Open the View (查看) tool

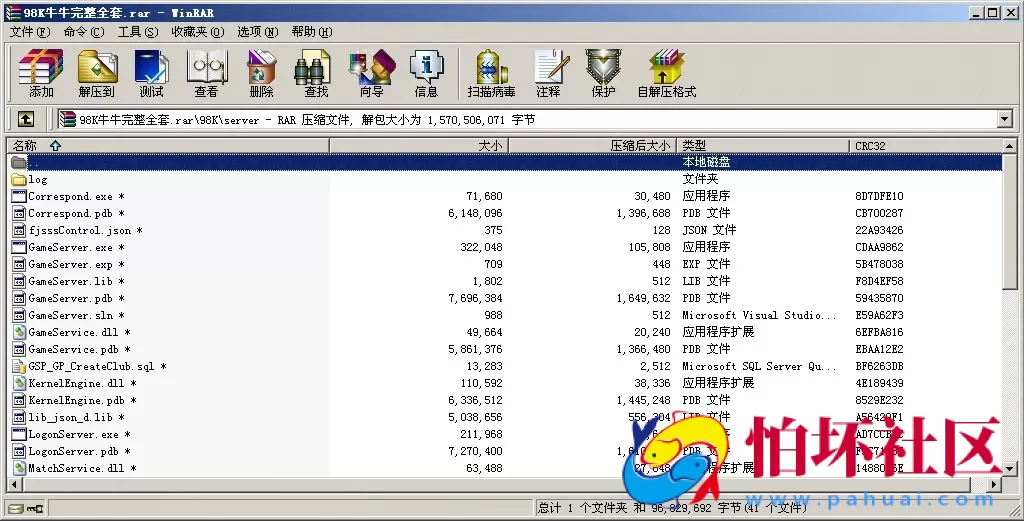[206, 72]
